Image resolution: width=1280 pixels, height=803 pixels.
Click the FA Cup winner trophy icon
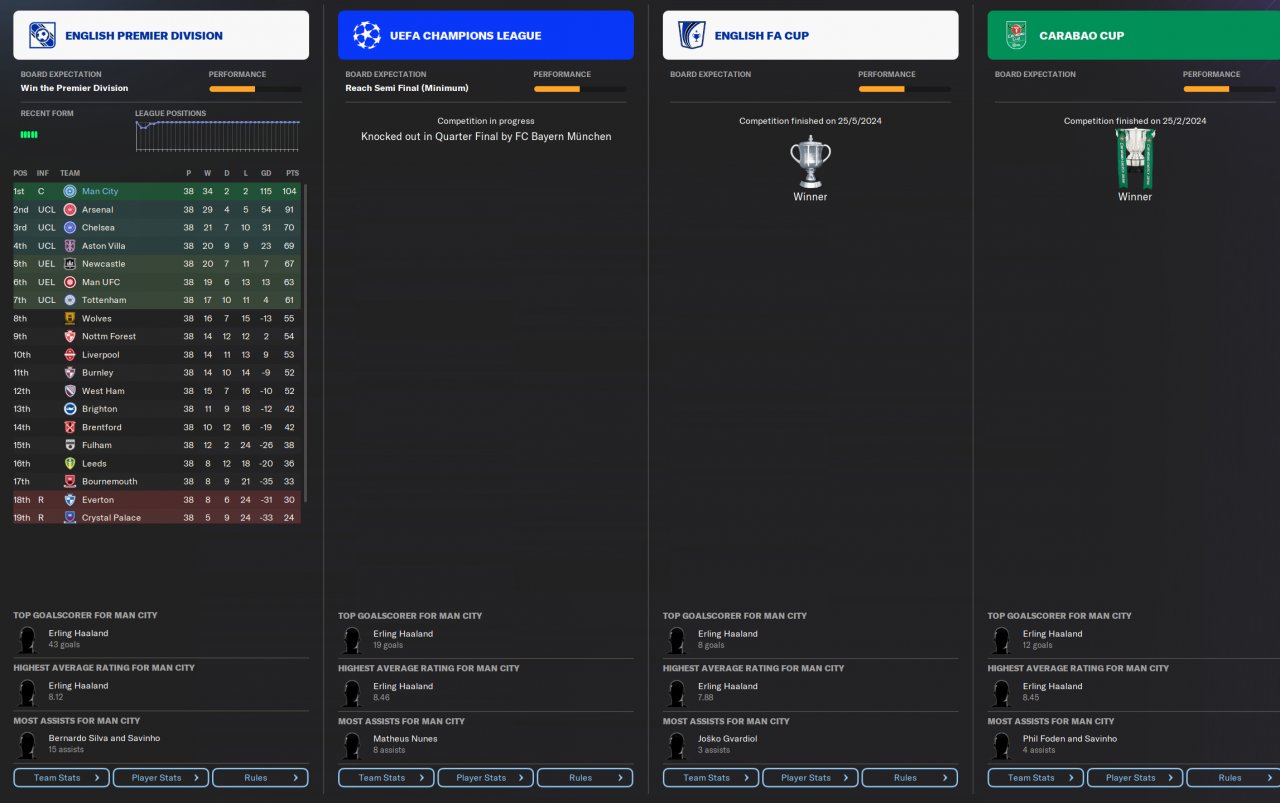810,160
